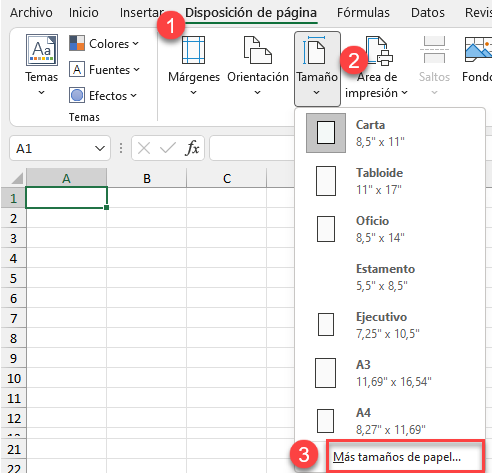The width and height of the screenshot is (492, 473).
Task: Click the Colores color palette icon
Action: pos(77,43)
